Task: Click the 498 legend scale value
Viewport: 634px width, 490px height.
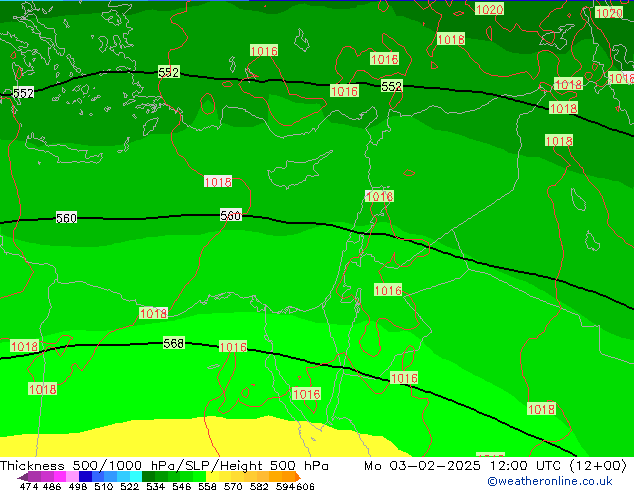Action: 78,486
